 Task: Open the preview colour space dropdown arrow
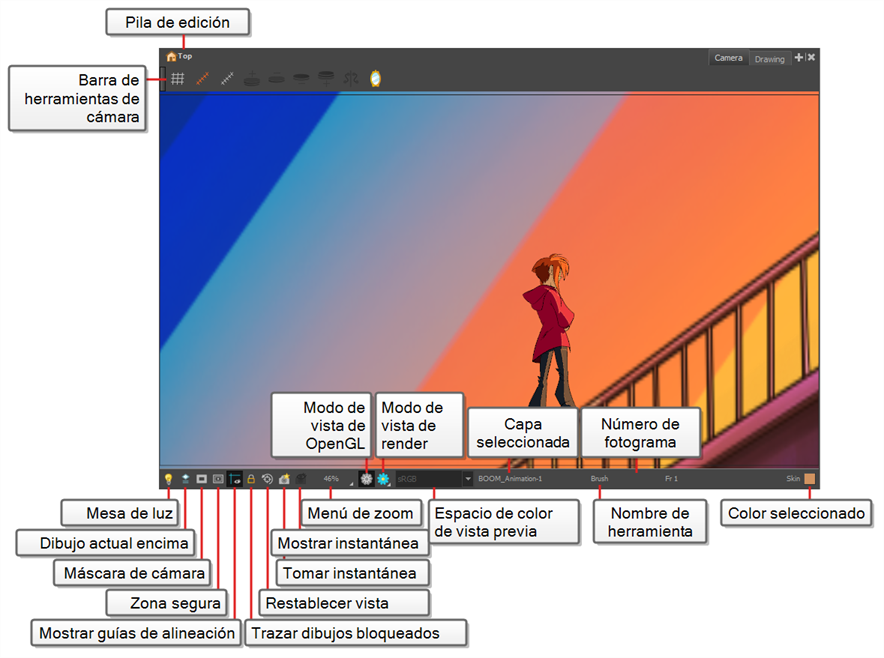tap(468, 479)
